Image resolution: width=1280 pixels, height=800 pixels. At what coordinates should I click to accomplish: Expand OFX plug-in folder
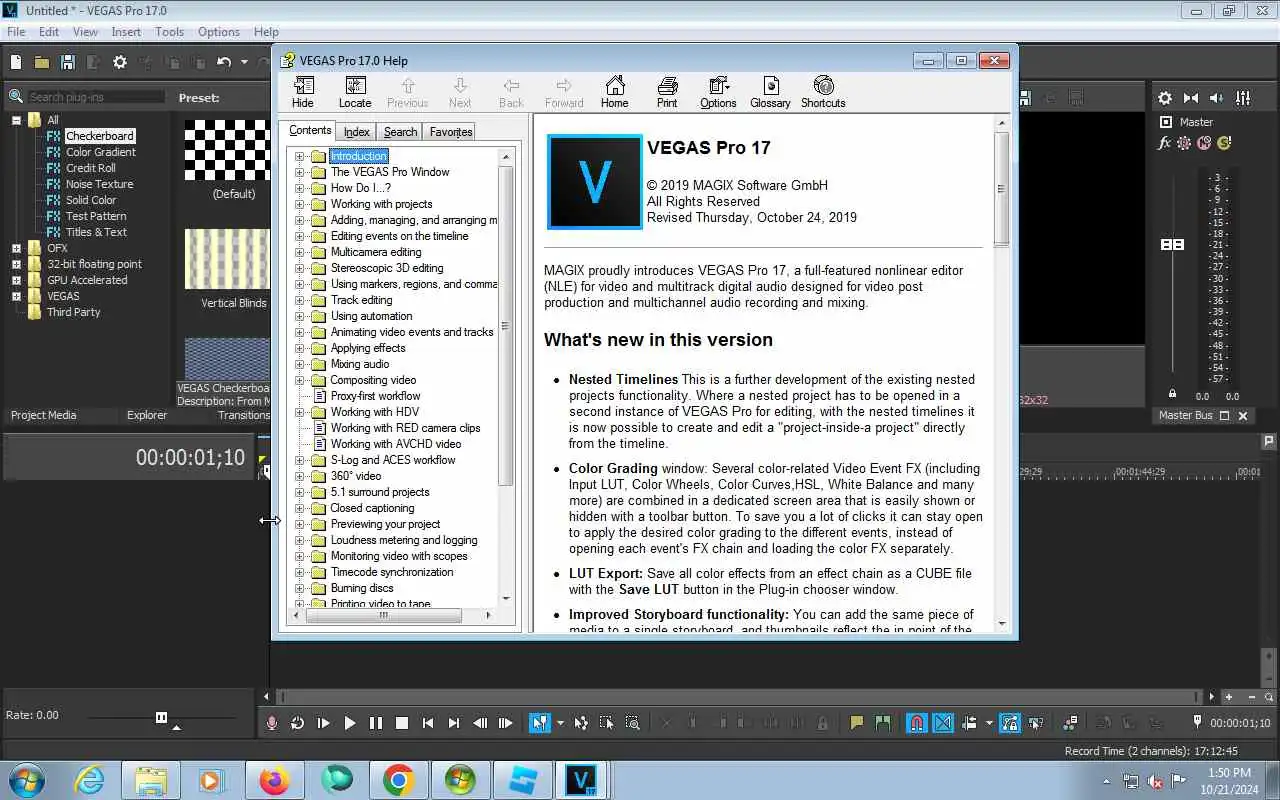16,248
